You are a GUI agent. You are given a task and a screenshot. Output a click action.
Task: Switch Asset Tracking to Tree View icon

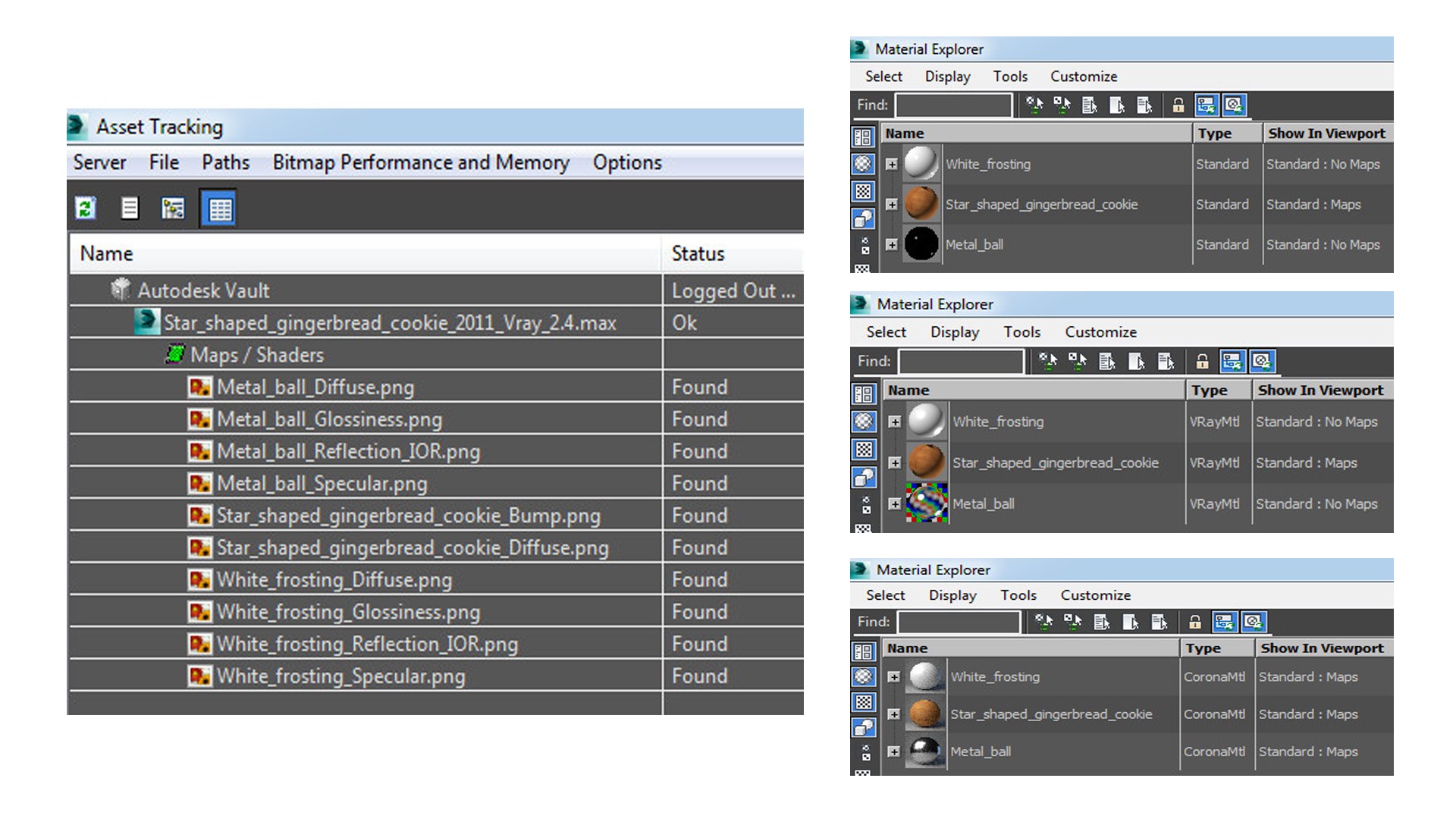(173, 208)
